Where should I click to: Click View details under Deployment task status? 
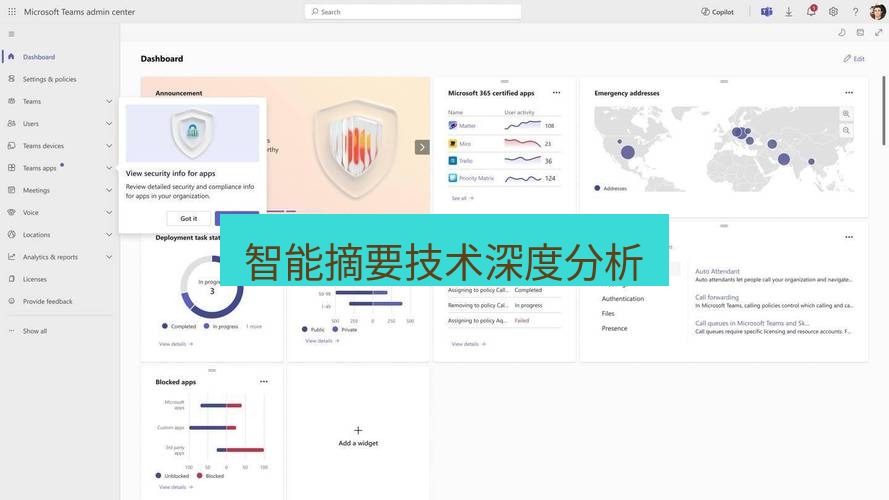point(176,344)
